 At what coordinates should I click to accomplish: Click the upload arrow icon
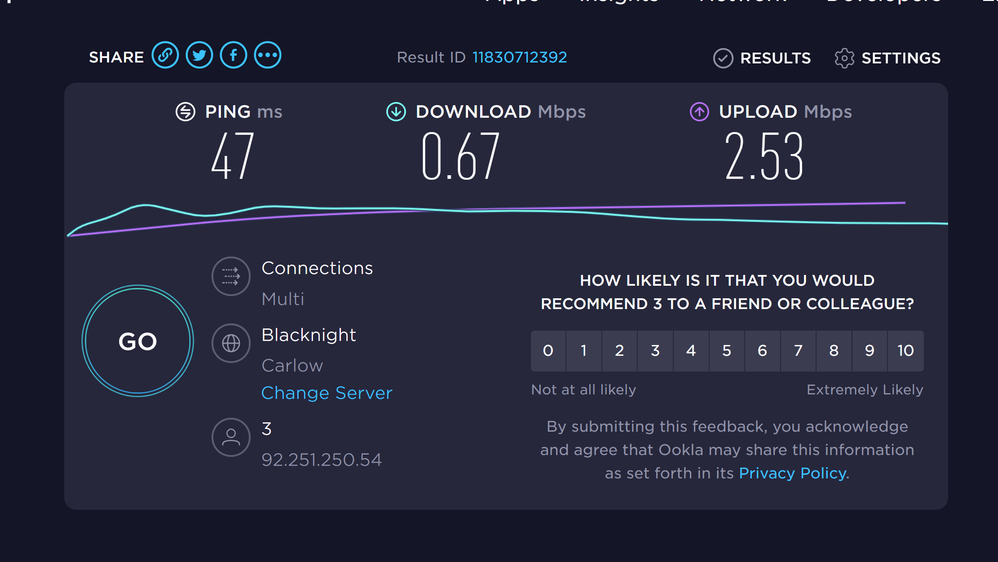pyautogui.click(x=699, y=112)
